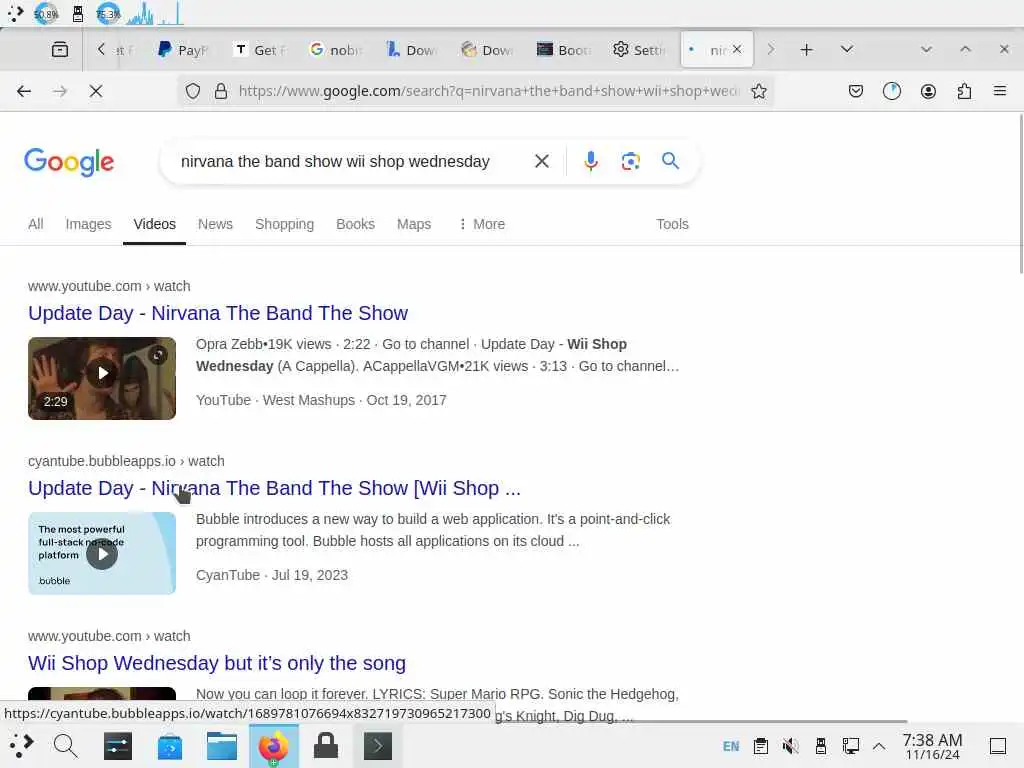Open the file manager folder icon

click(x=222, y=746)
